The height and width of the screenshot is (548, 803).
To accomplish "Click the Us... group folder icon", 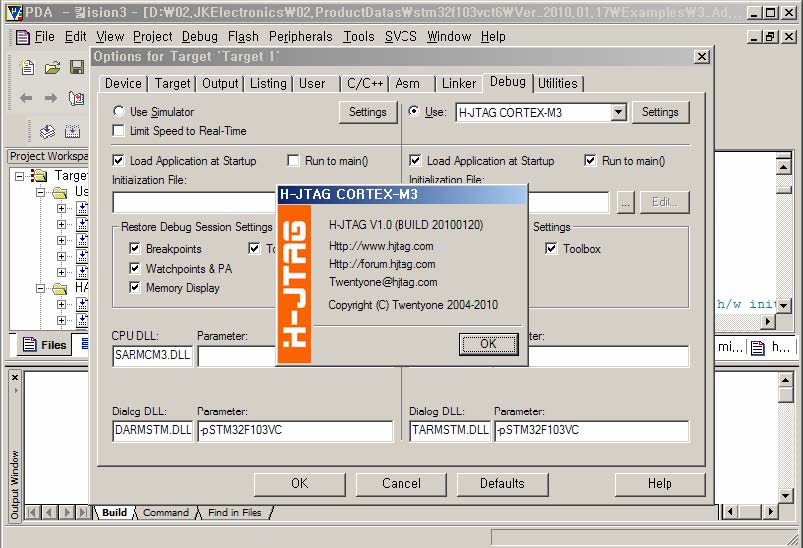I will 59,192.
